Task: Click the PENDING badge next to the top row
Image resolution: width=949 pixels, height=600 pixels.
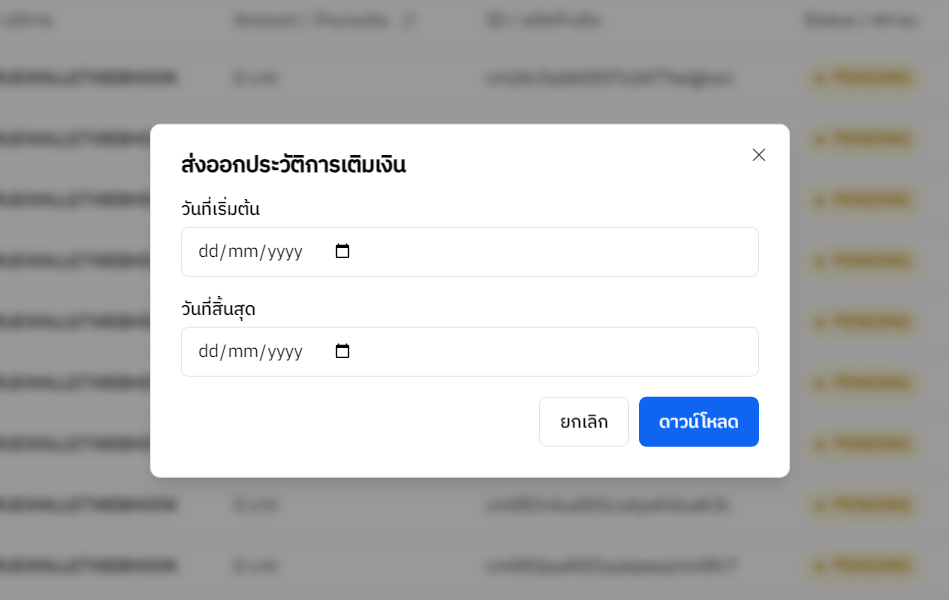Action: click(862, 77)
